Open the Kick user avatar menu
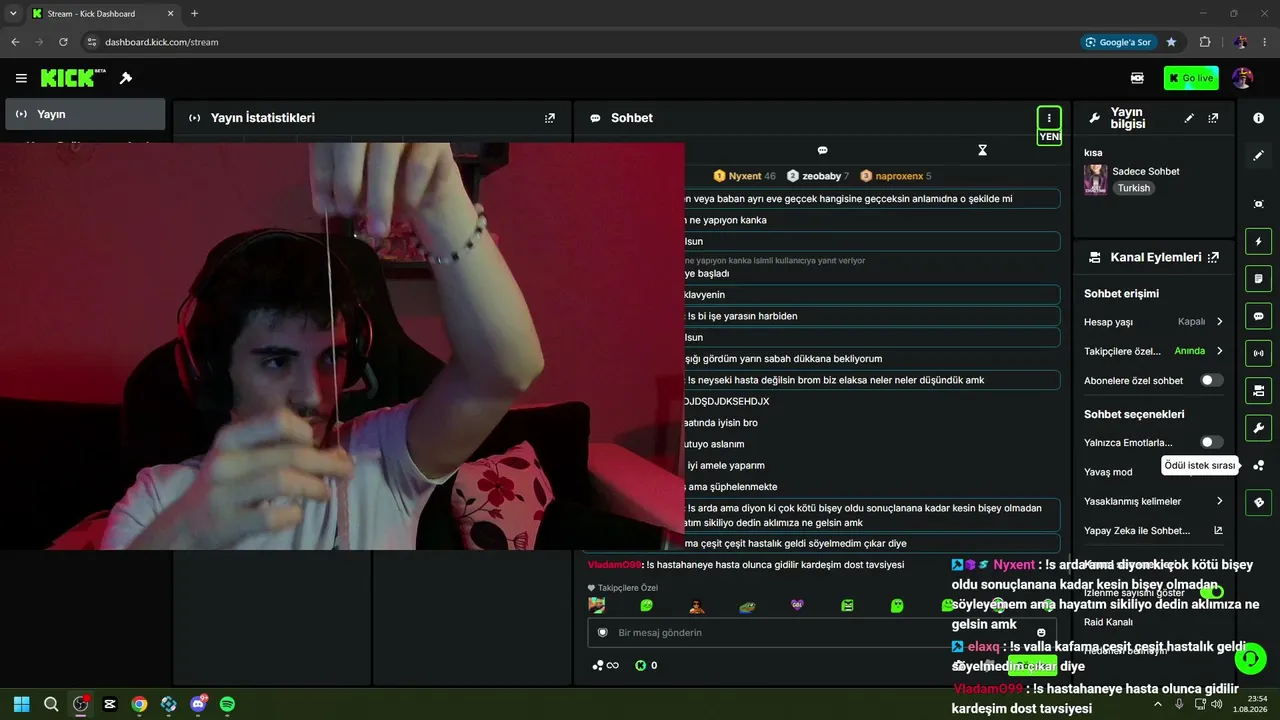Image resolution: width=1280 pixels, height=720 pixels. [x=1242, y=78]
